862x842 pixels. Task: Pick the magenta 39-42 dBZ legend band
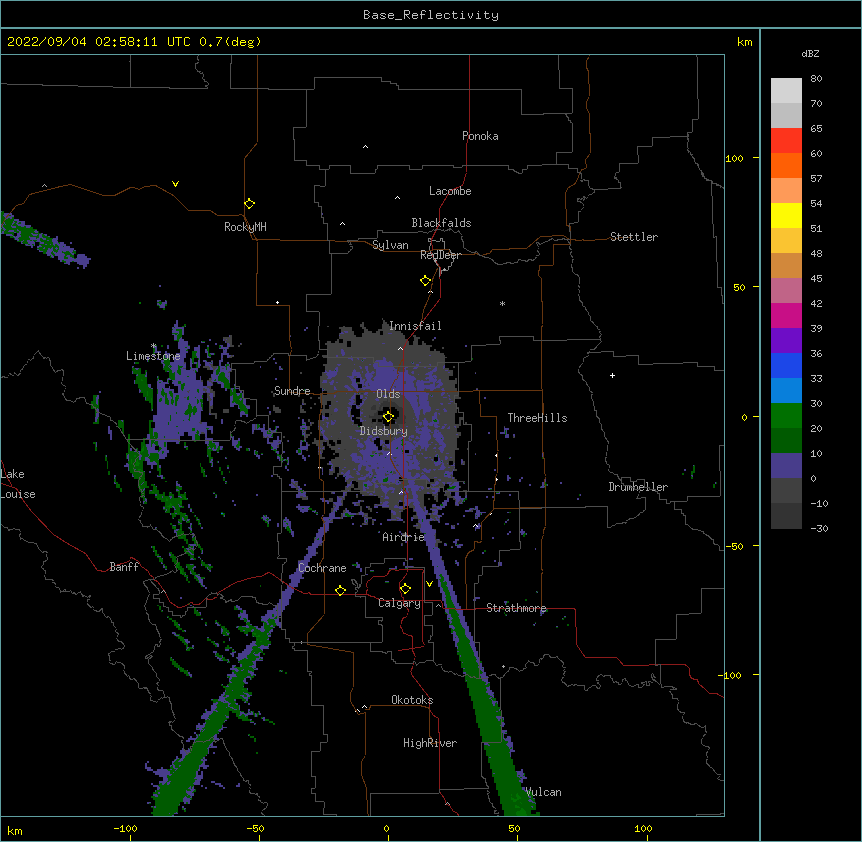786,315
